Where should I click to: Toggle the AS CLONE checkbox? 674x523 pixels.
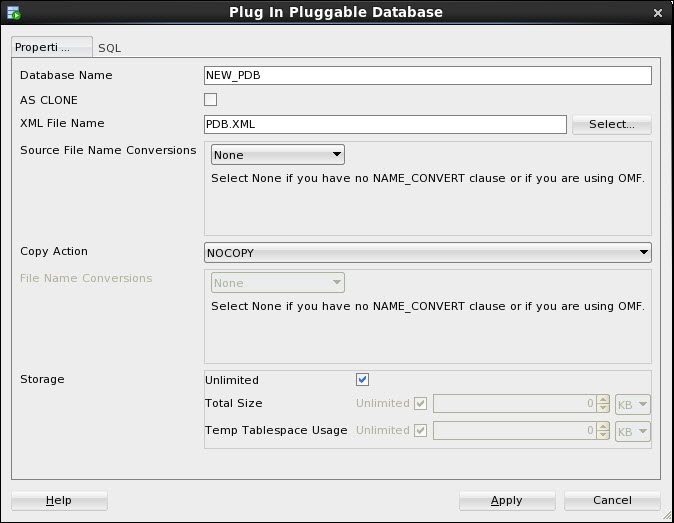[x=210, y=99]
